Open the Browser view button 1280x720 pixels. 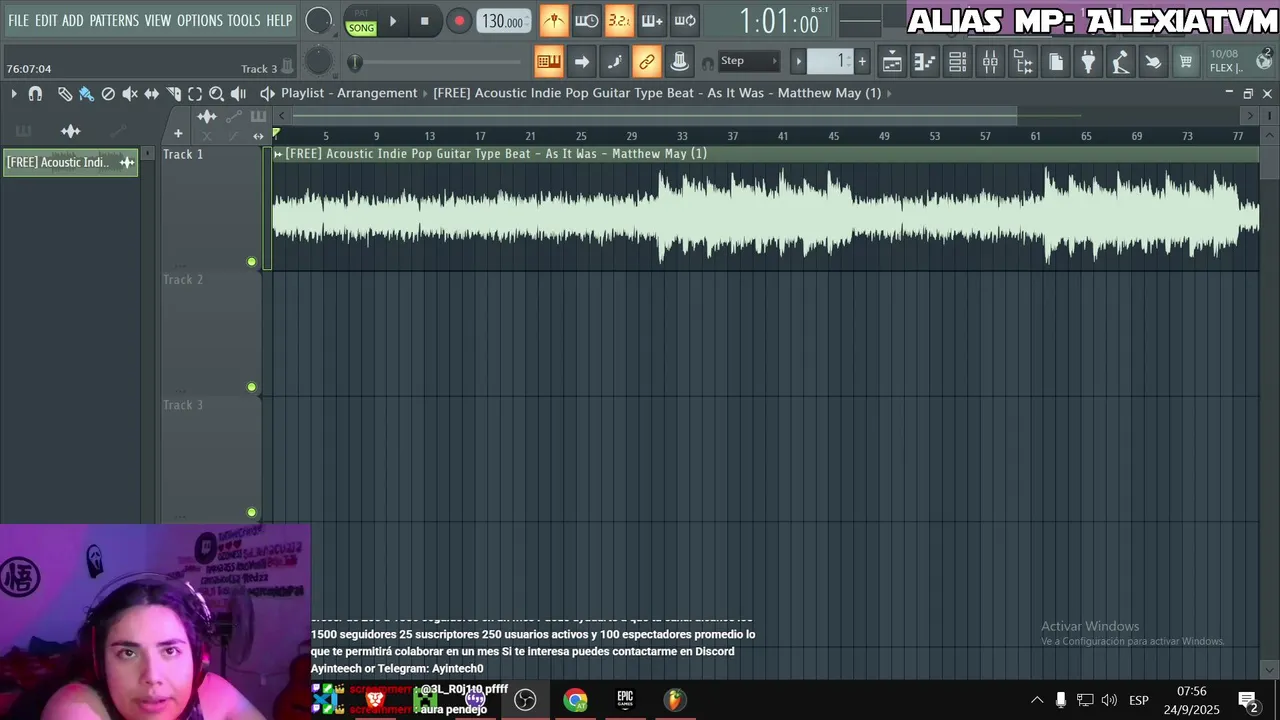point(1023,62)
